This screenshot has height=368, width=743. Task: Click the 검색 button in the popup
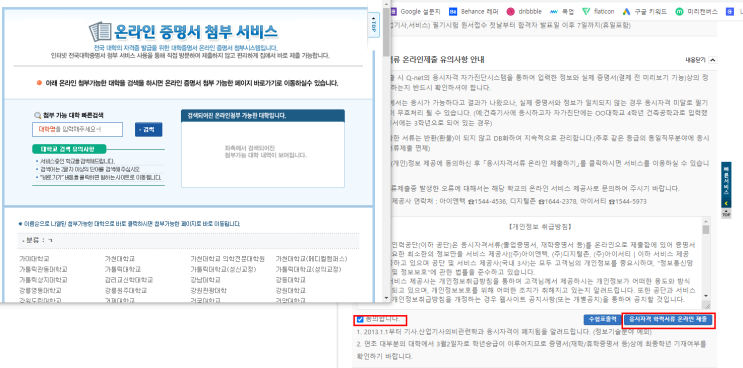(x=148, y=129)
